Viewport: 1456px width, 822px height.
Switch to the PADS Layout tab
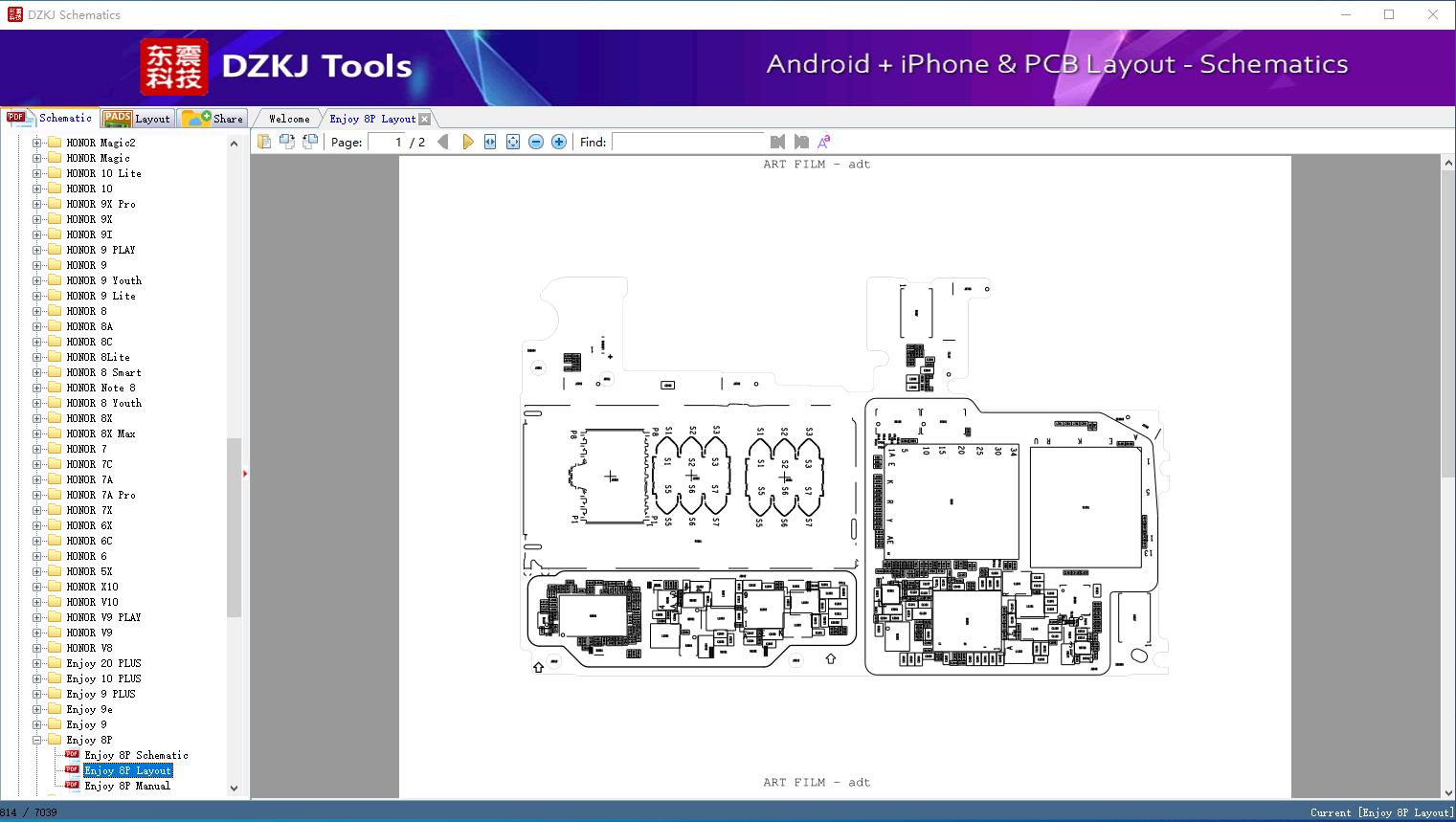(x=137, y=119)
